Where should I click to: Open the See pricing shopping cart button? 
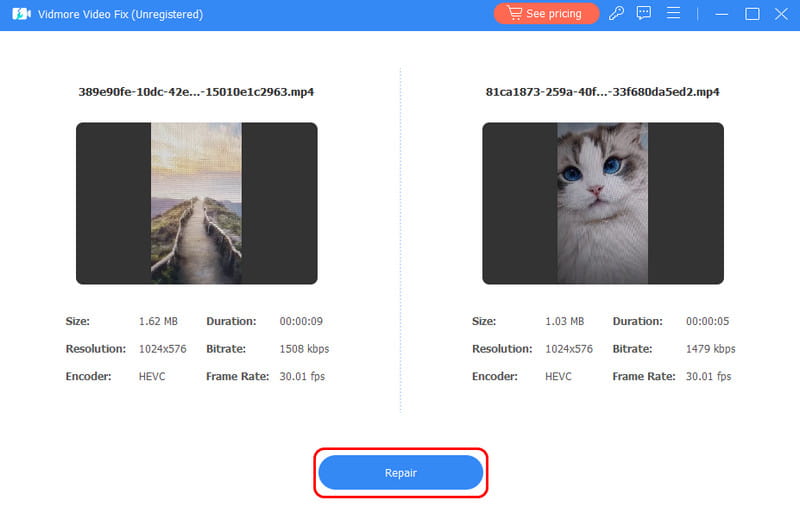point(546,14)
